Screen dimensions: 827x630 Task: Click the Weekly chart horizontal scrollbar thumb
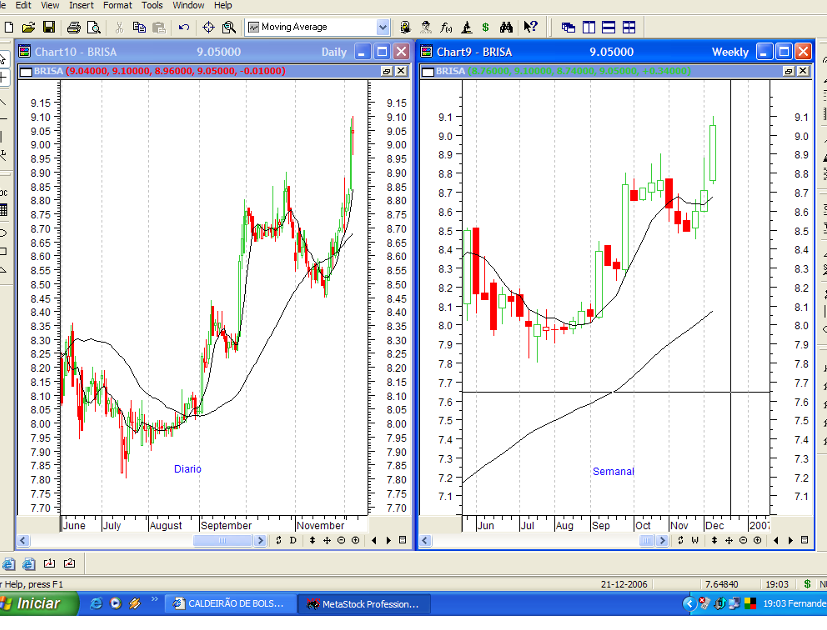point(647,540)
